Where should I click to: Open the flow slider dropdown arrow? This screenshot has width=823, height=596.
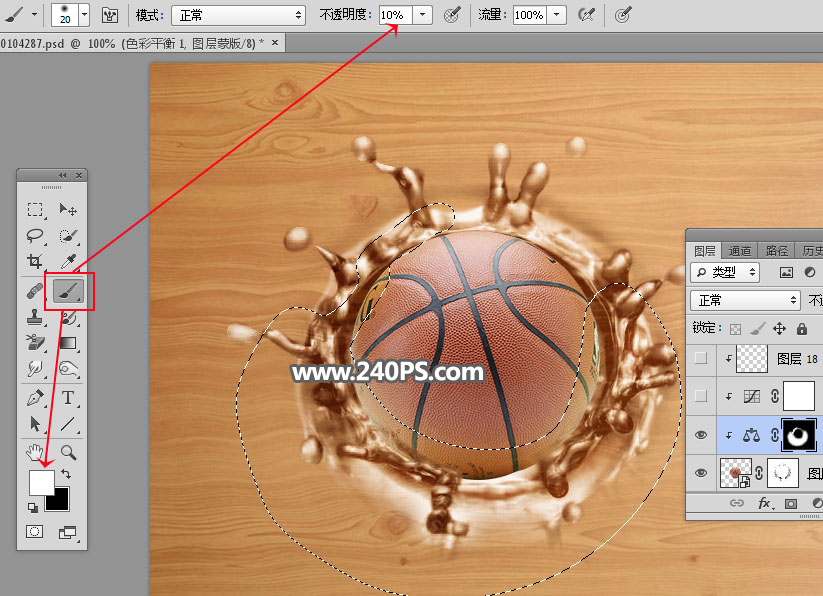pyautogui.click(x=556, y=15)
